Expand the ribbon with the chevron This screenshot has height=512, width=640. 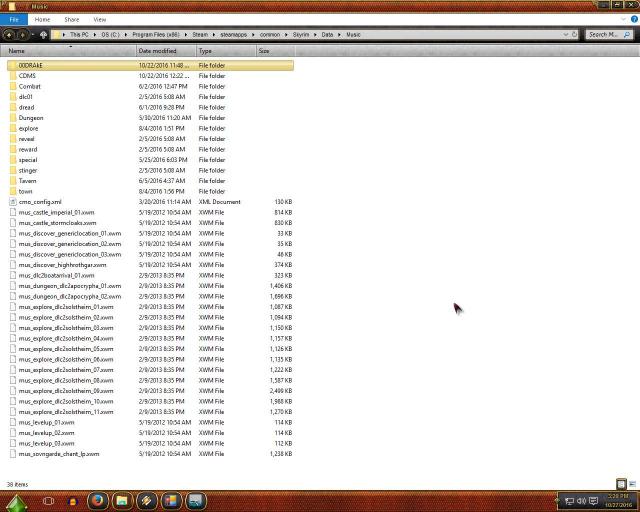coord(623,19)
